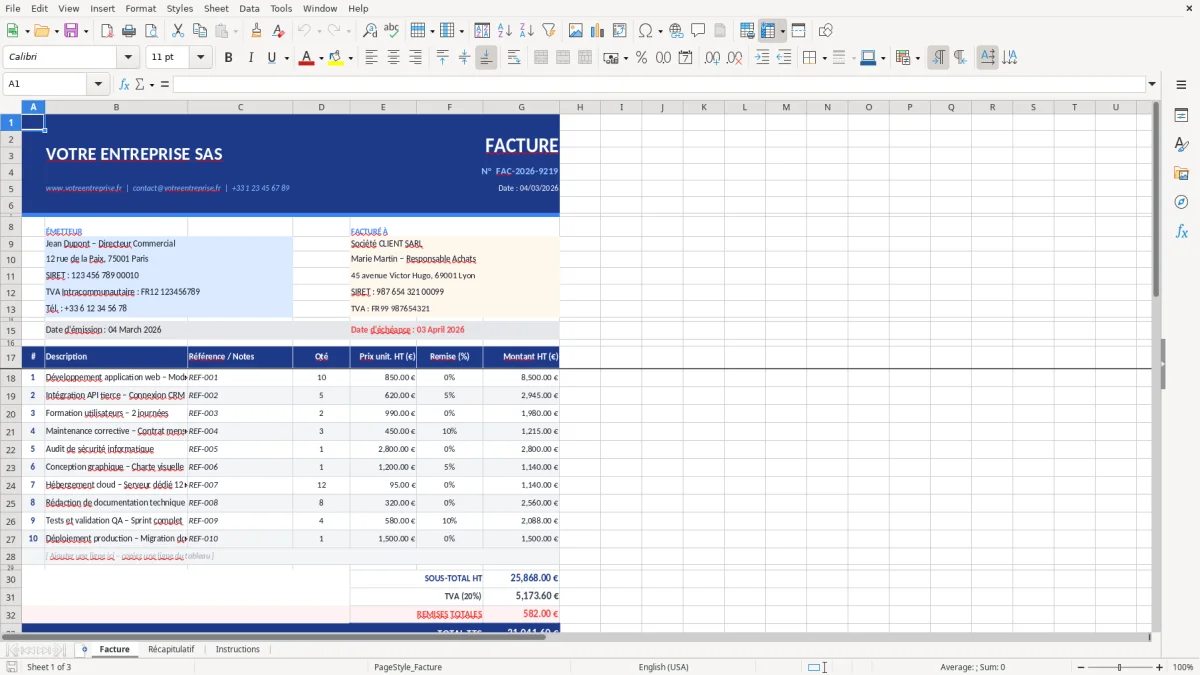The height and width of the screenshot is (675, 1200).
Task: Insert a comment
Action: [x=698, y=31]
